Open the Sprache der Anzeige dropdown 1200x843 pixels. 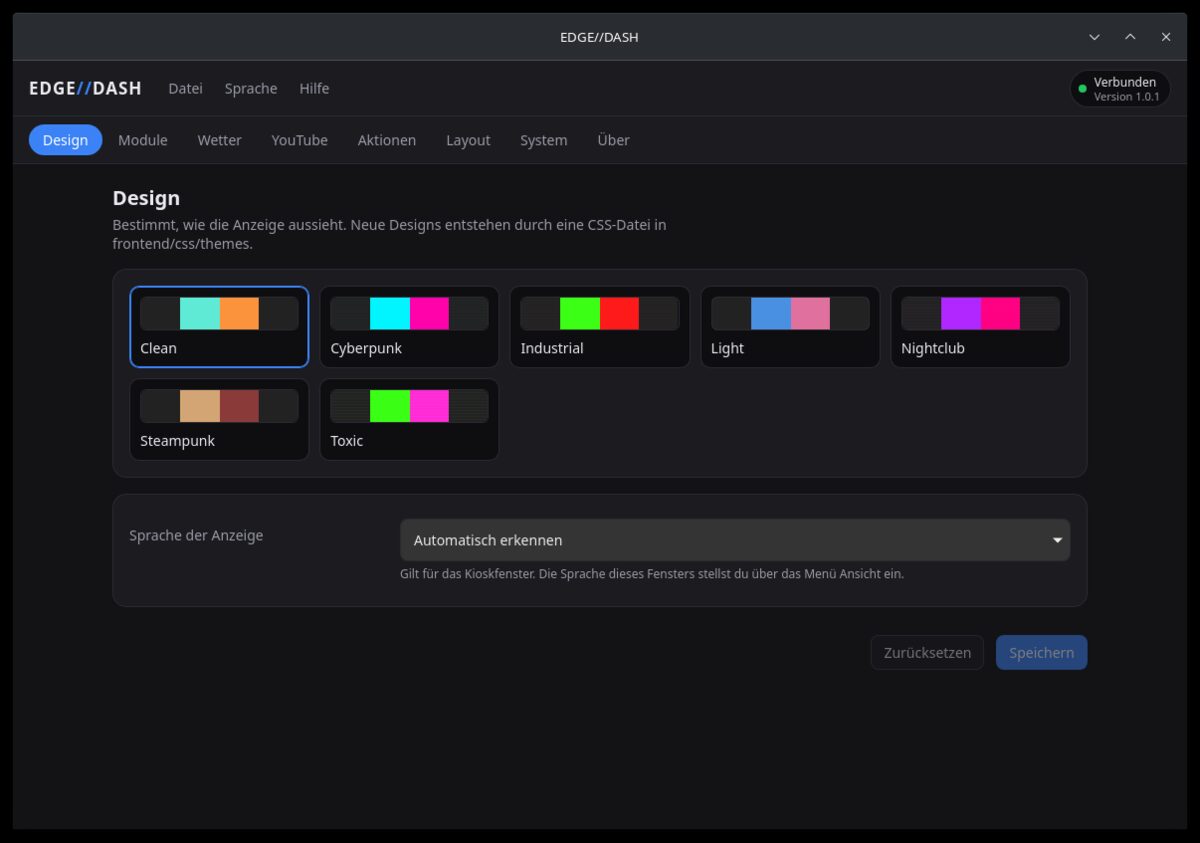pyautogui.click(x=735, y=540)
